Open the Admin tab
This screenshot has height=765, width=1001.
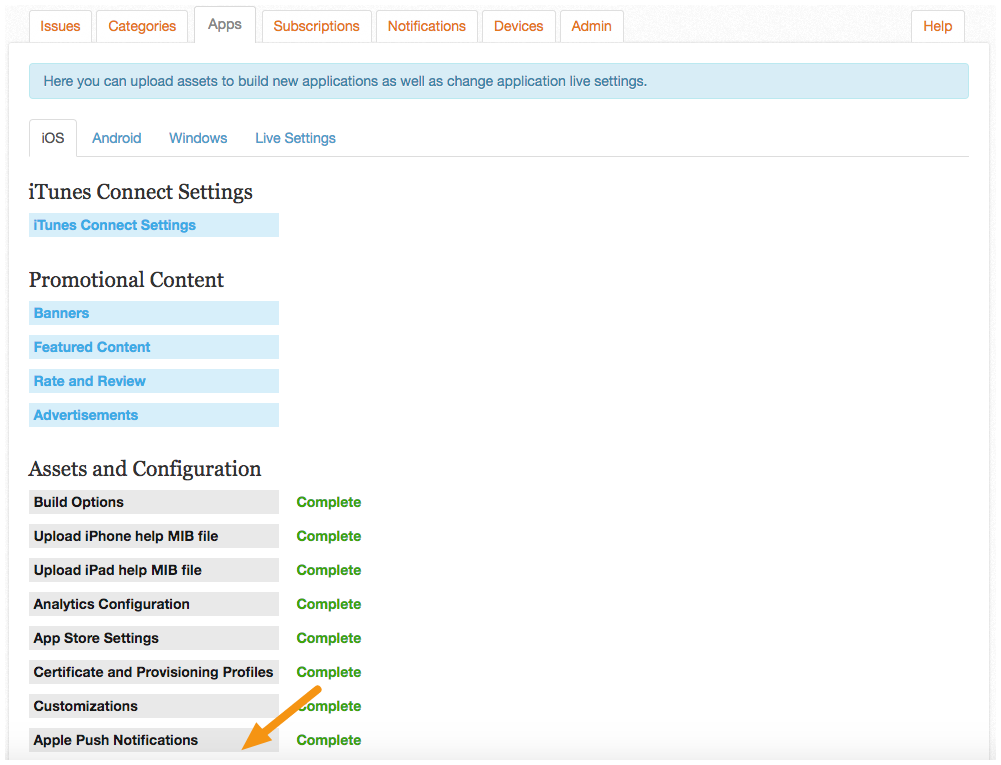pos(591,26)
